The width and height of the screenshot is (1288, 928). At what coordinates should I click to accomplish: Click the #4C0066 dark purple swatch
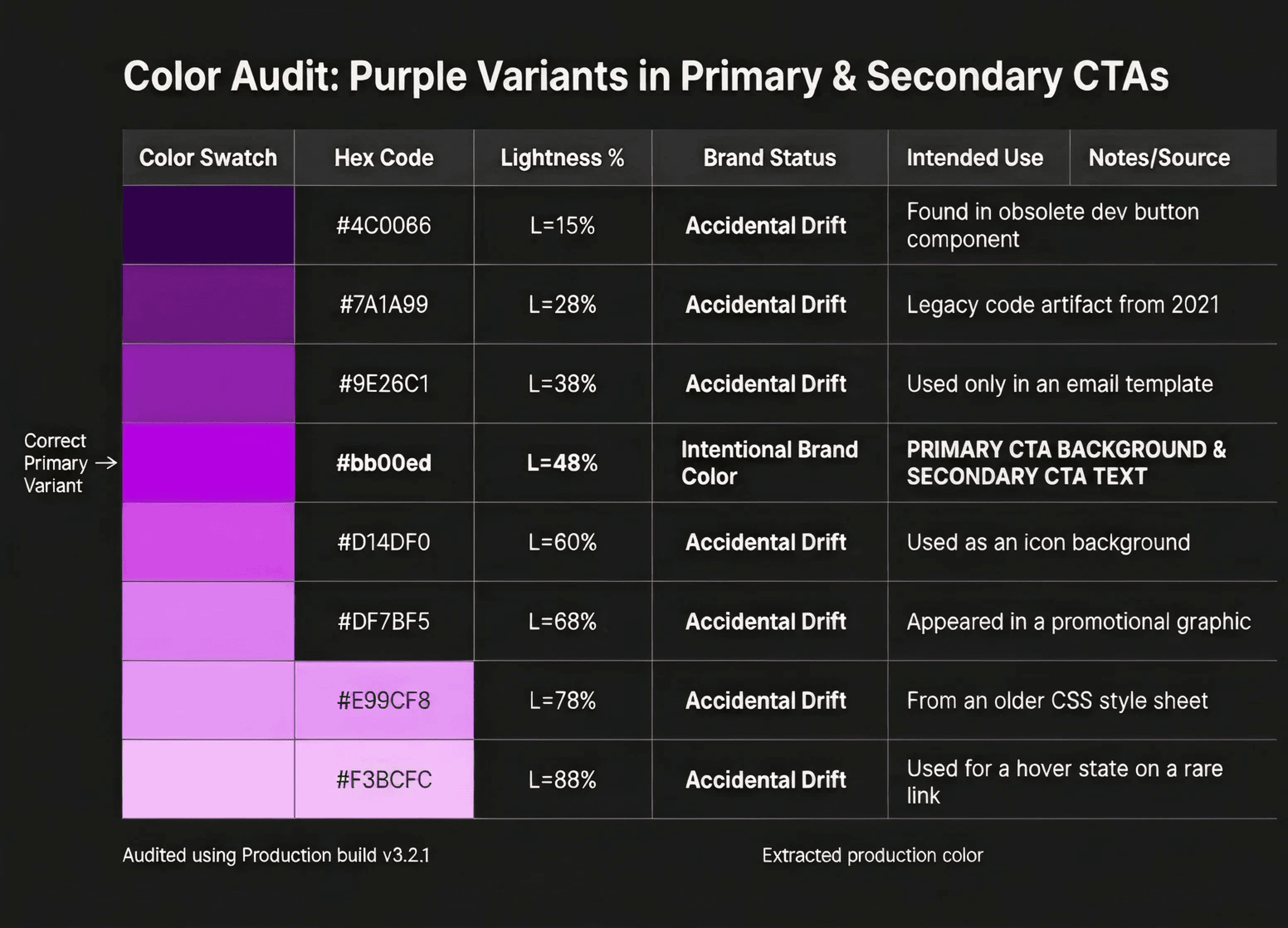(x=208, y=225)
